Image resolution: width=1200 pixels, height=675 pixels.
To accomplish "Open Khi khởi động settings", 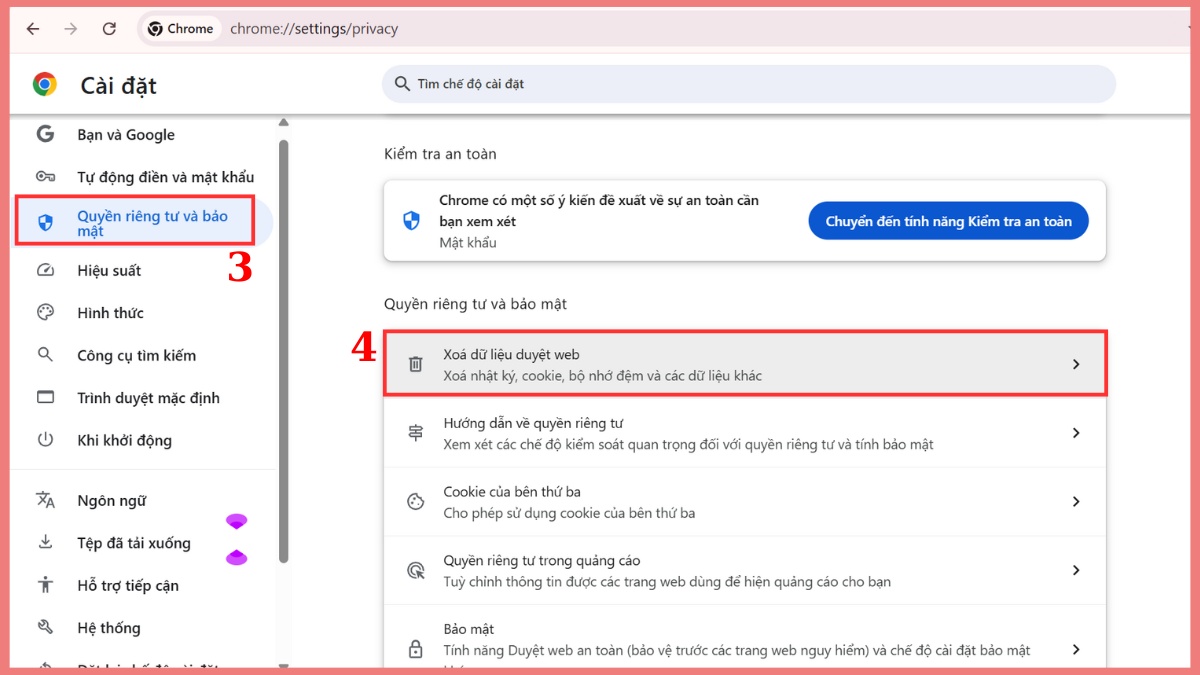I will 124,440.
